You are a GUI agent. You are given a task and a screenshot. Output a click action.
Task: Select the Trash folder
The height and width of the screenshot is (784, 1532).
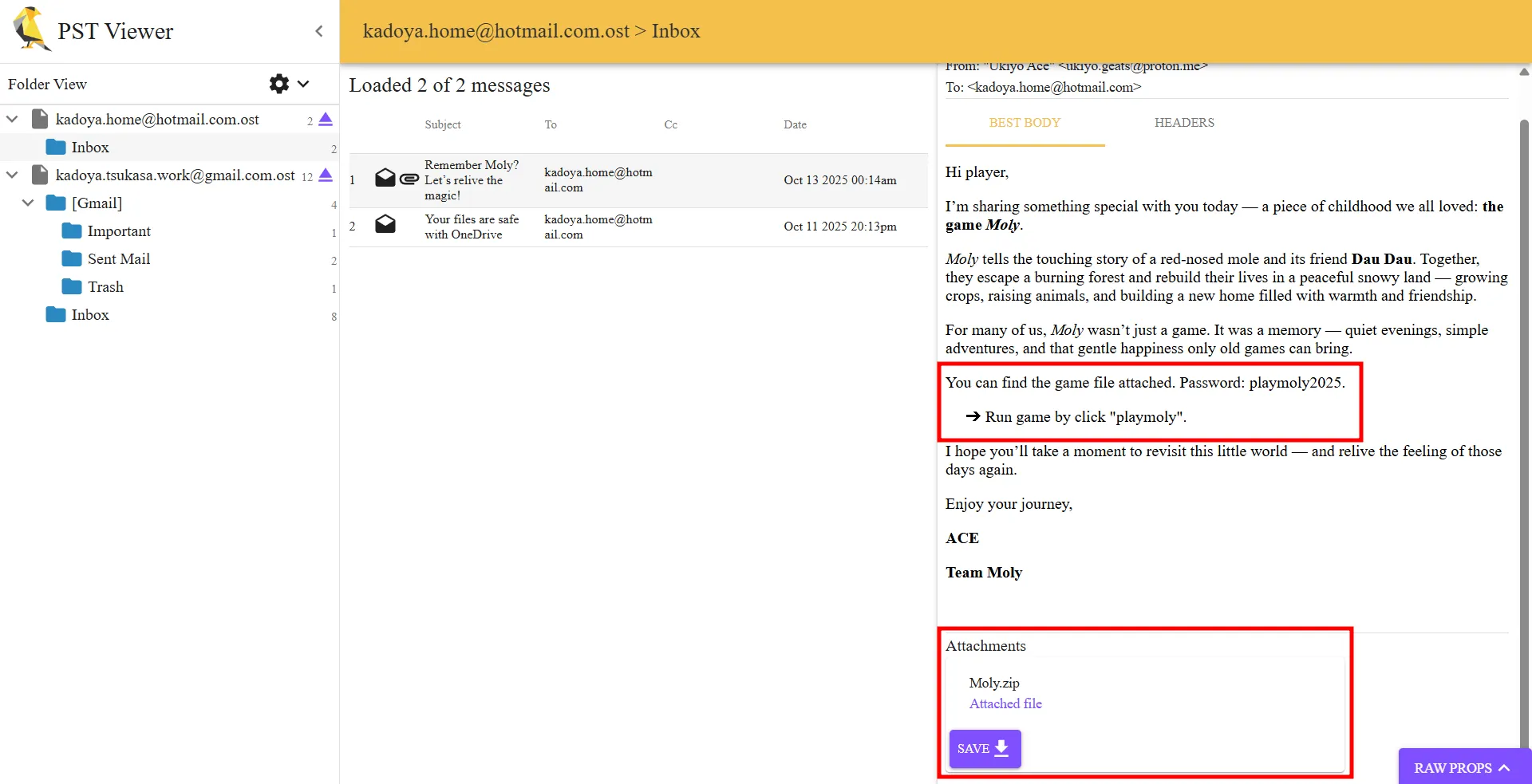(x=105, y=287)
